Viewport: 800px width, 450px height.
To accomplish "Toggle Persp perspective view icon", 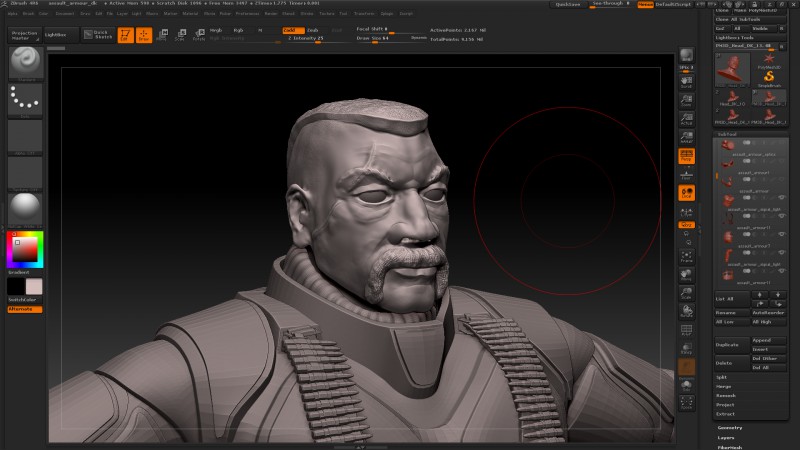I will tap(687, 157).
